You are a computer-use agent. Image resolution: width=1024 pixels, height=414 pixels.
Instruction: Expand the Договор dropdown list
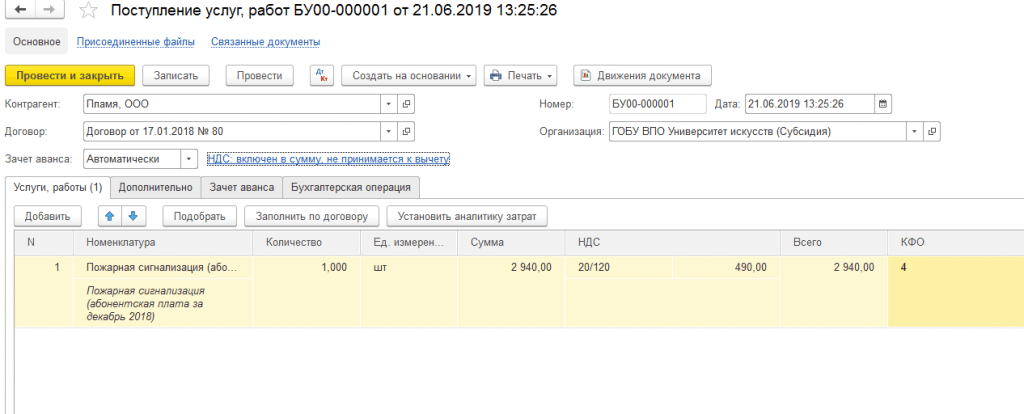(x=389, y=131)
